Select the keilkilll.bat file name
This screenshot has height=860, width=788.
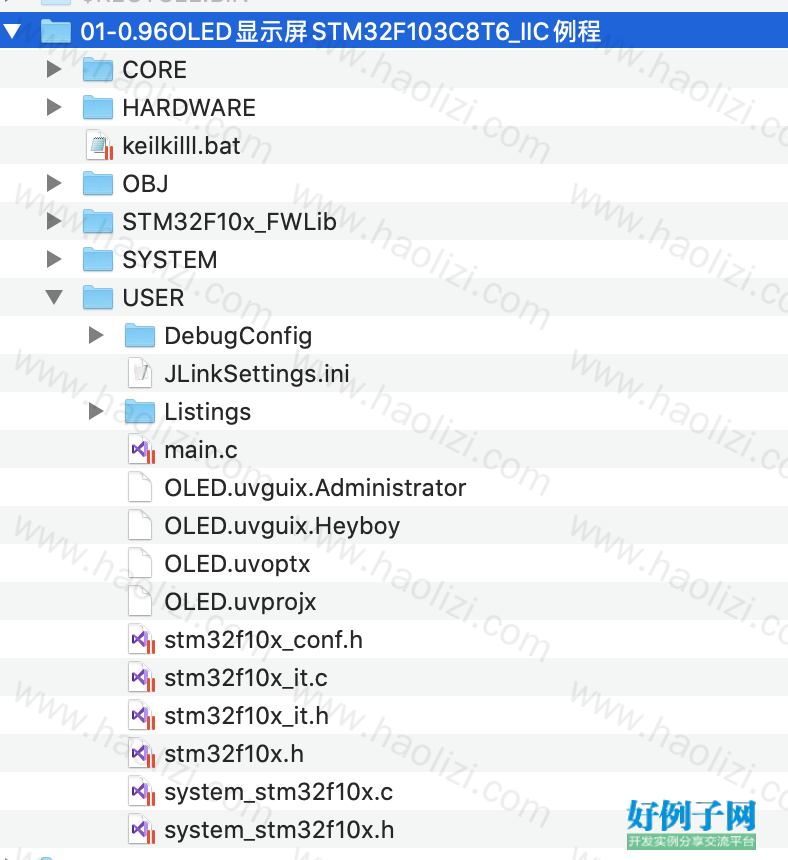click(182, 146)
